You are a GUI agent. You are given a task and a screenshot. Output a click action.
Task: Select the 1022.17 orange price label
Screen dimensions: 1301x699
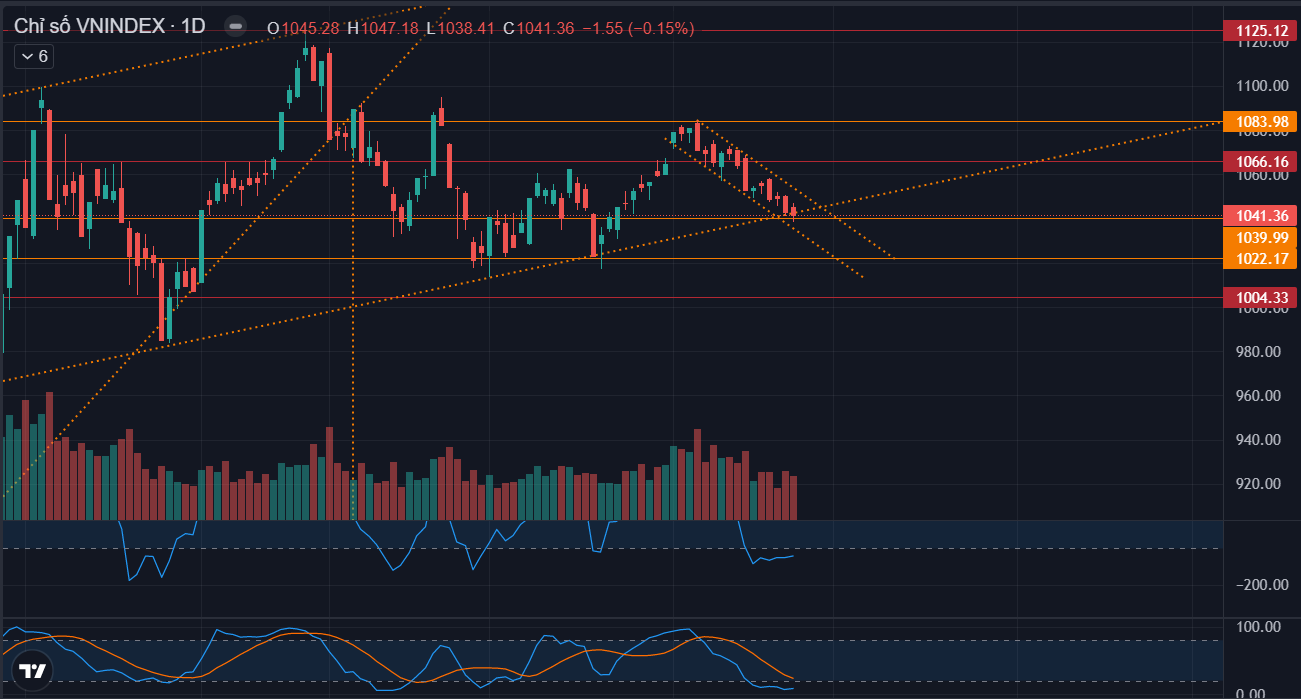coord(1262,258)
